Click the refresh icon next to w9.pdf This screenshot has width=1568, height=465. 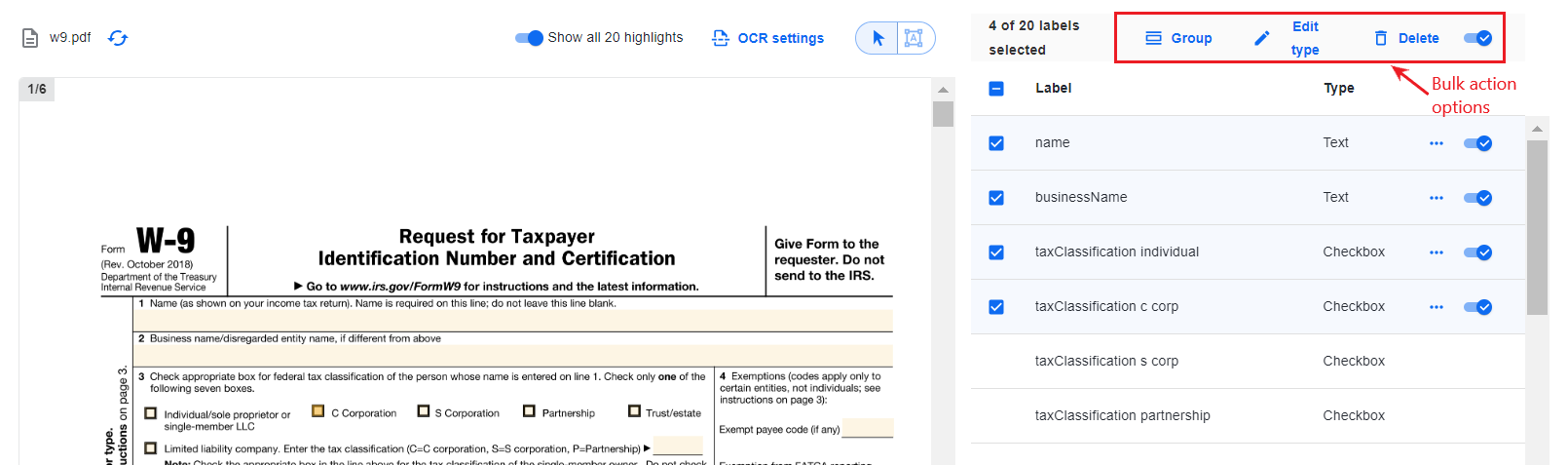118,38
